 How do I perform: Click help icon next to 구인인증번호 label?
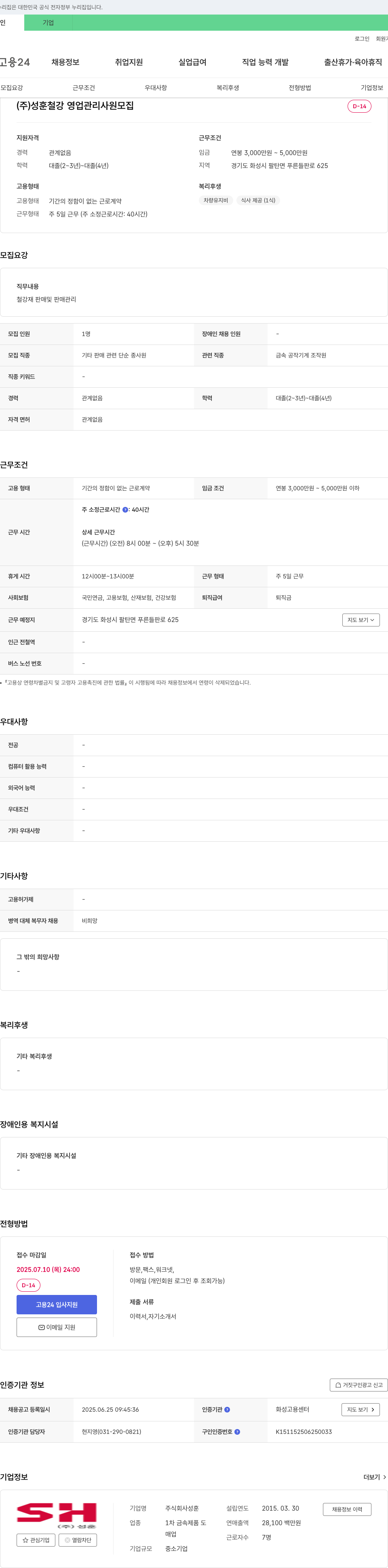pos(237,1431)
